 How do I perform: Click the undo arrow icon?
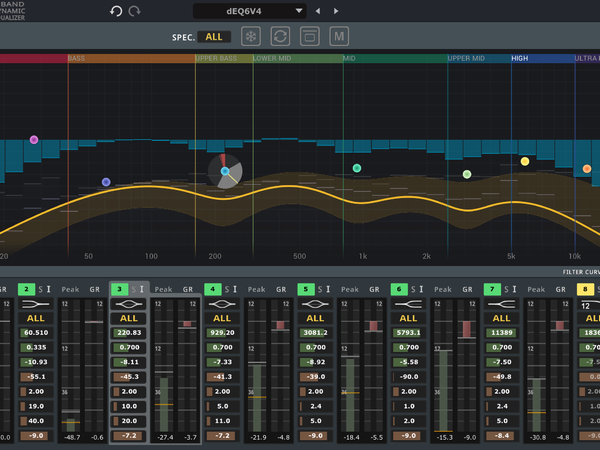pos(116,11)
